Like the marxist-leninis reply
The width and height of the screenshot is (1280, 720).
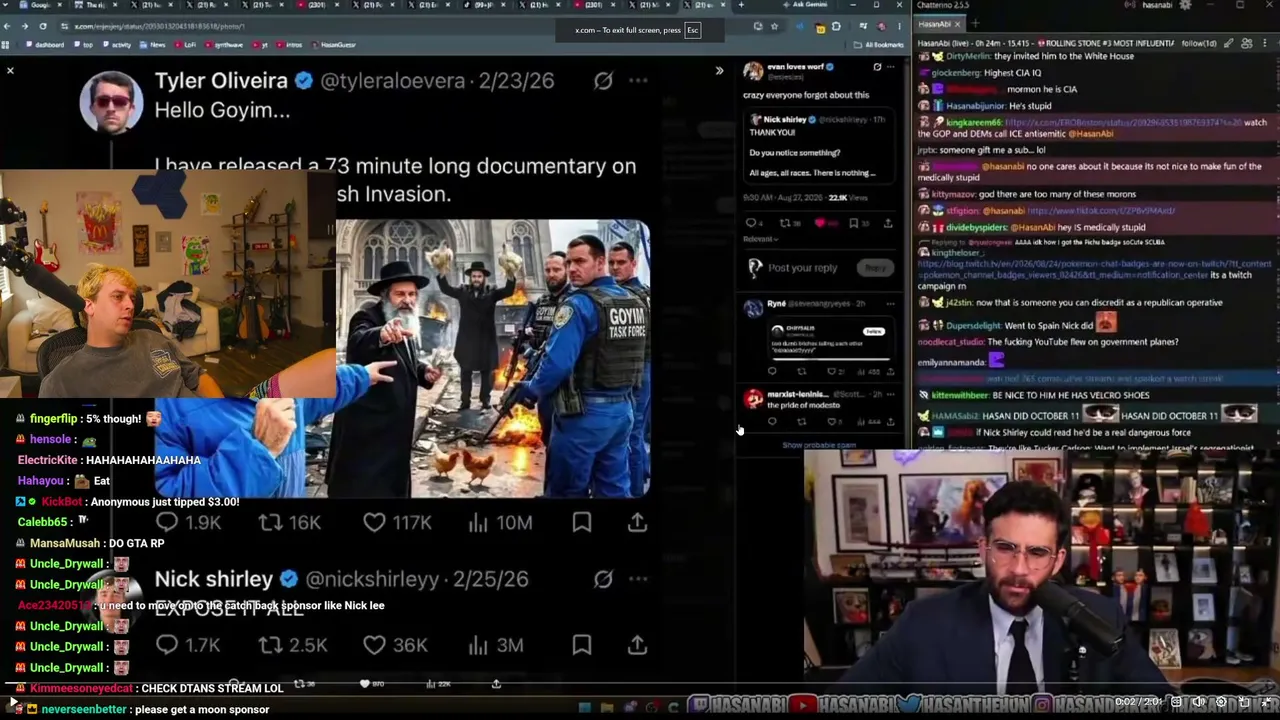click(x=835, y=422)
